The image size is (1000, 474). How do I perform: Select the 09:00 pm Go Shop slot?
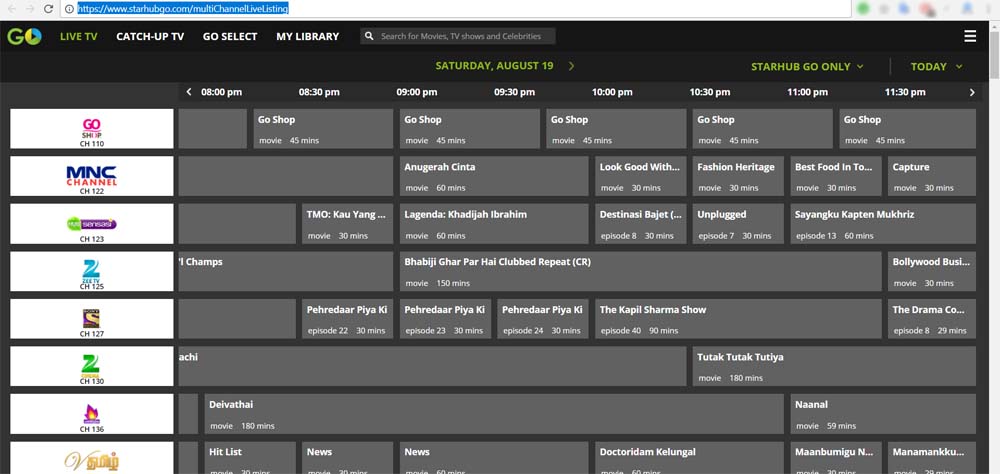[470, 129]
